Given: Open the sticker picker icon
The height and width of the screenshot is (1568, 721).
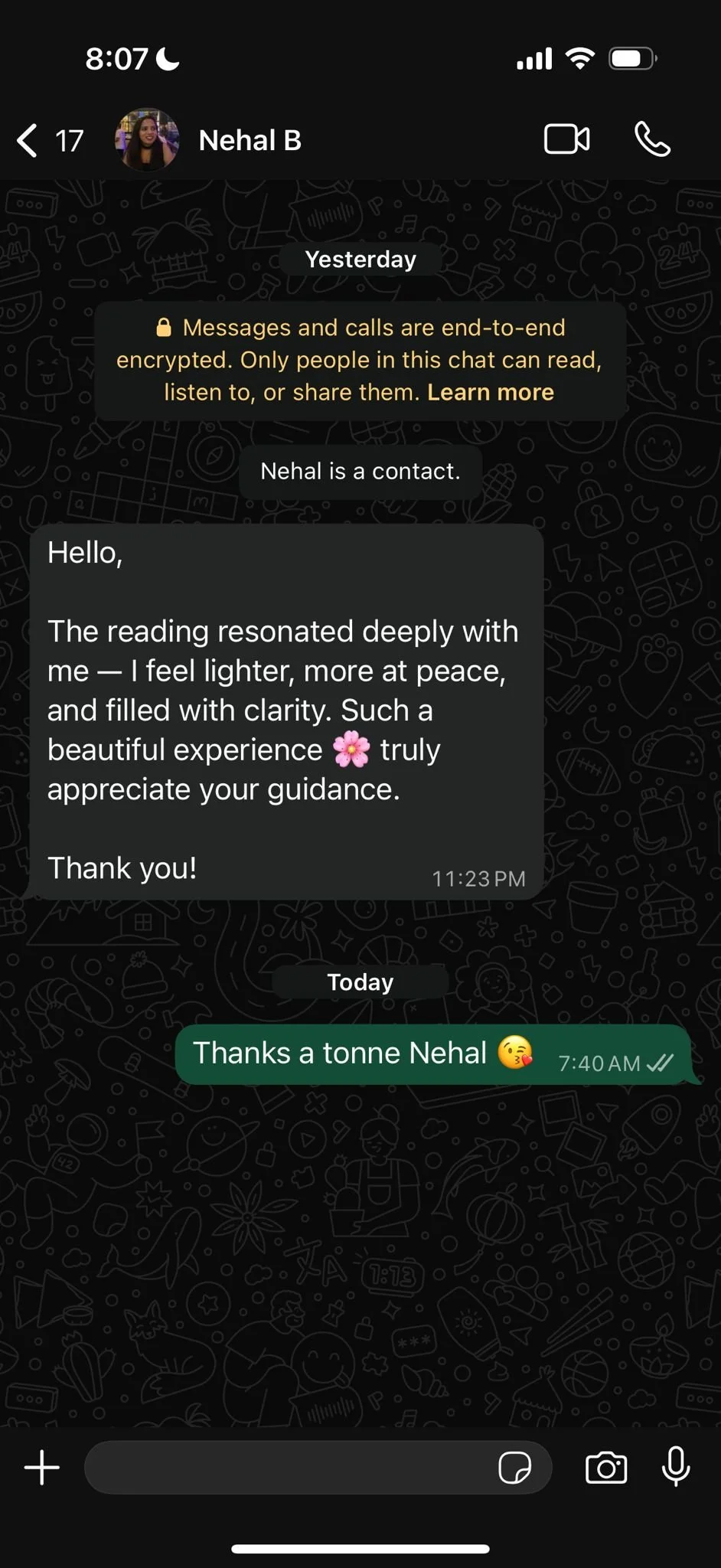Looking at the screenshot, I should (x=515, y=1468).
